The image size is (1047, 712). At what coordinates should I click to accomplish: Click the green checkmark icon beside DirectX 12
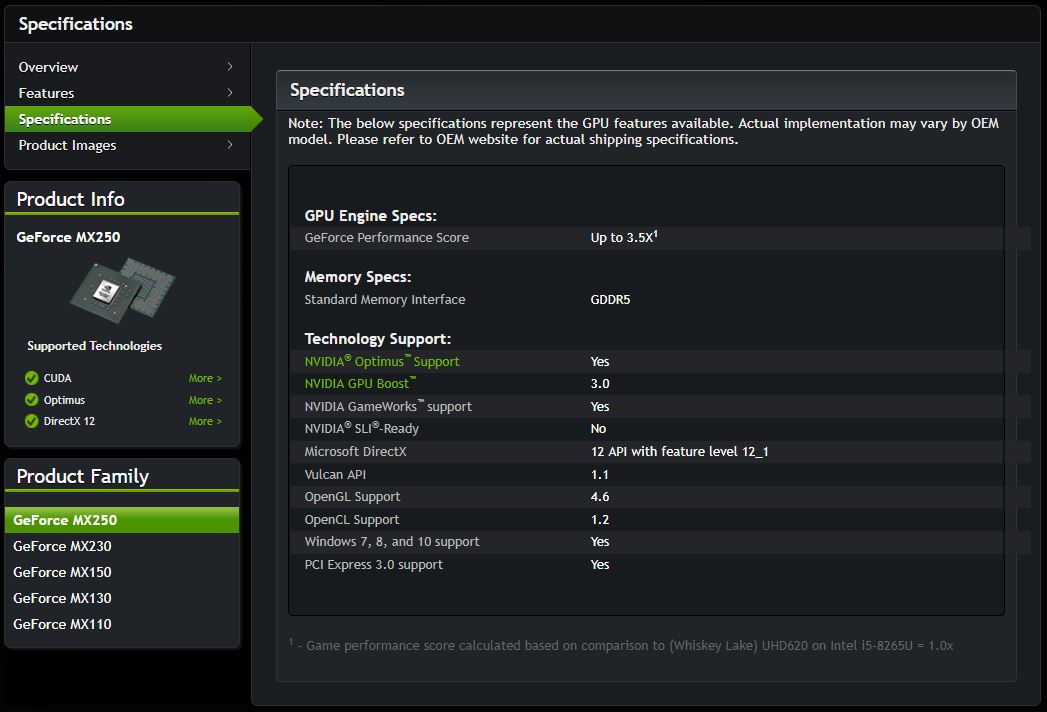coord(31,421)
